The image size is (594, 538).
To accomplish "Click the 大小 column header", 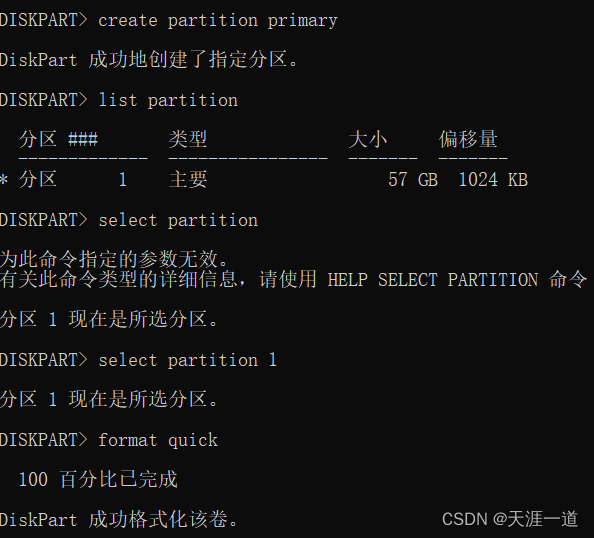I will (x=367, y=139).
